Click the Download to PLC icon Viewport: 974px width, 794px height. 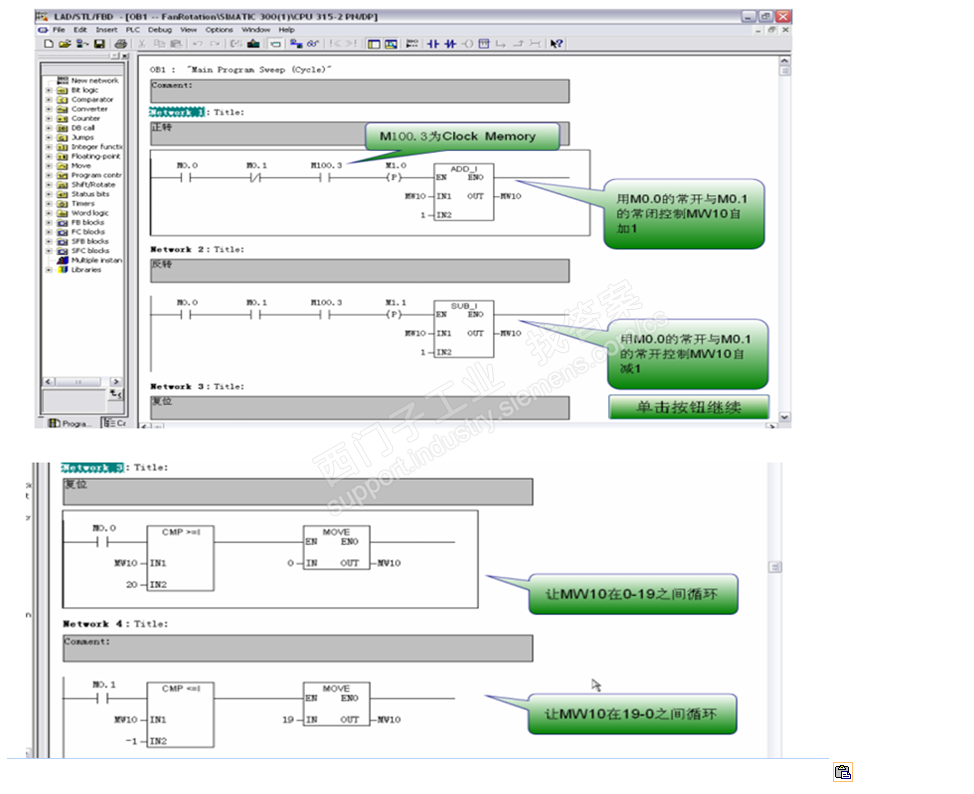(x=253, y=43)
